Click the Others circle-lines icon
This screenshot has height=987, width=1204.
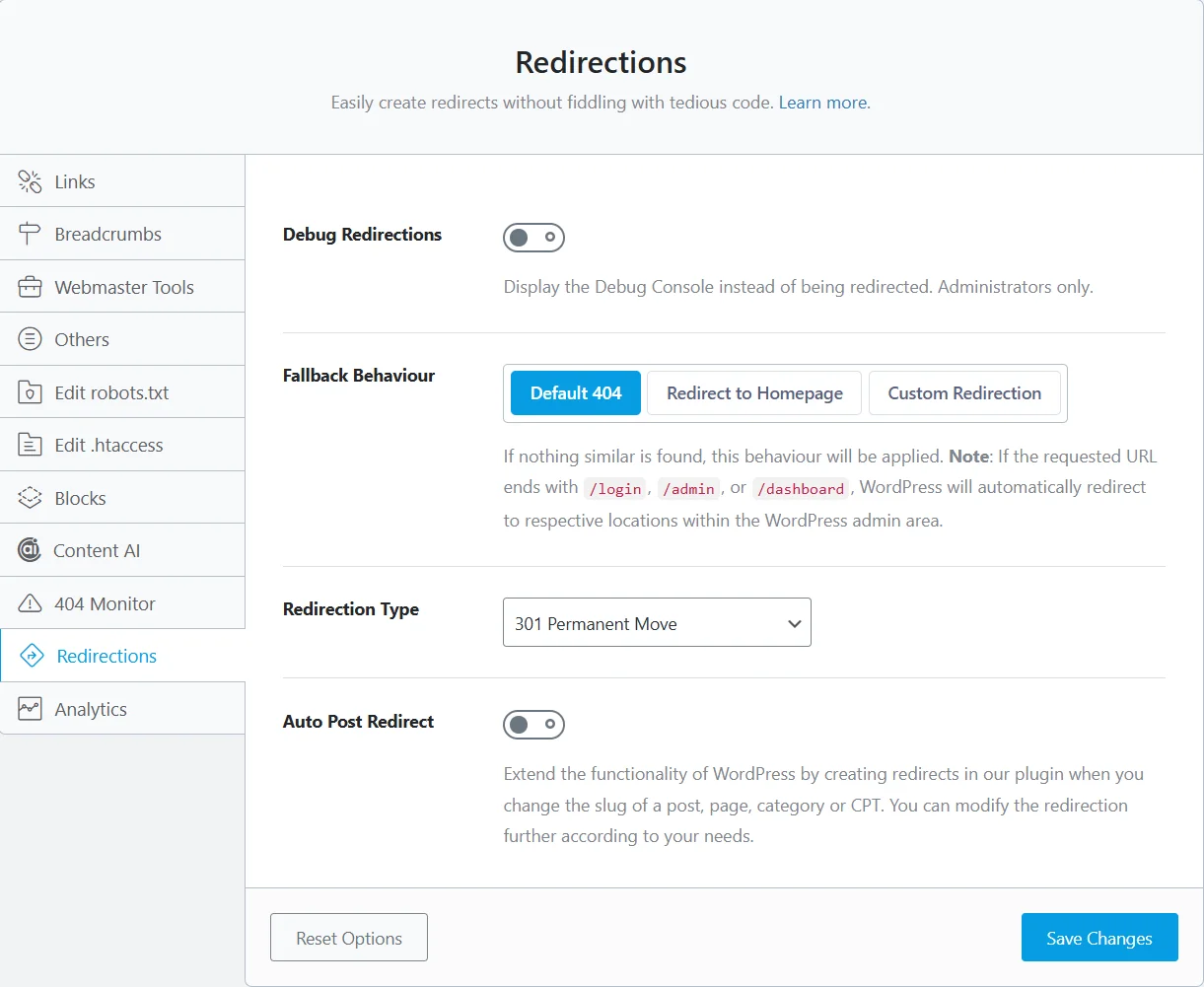31,339
